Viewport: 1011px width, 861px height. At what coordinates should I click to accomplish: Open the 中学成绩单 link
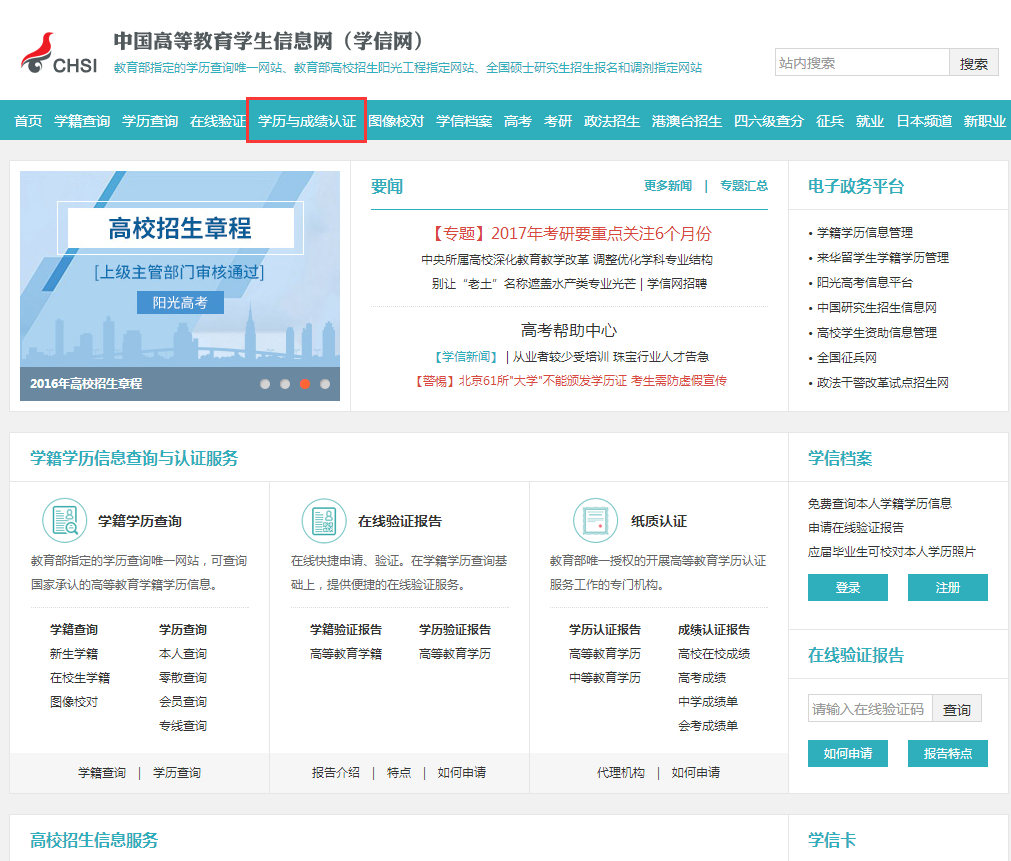pyautogui.click(x=708, y=702)
